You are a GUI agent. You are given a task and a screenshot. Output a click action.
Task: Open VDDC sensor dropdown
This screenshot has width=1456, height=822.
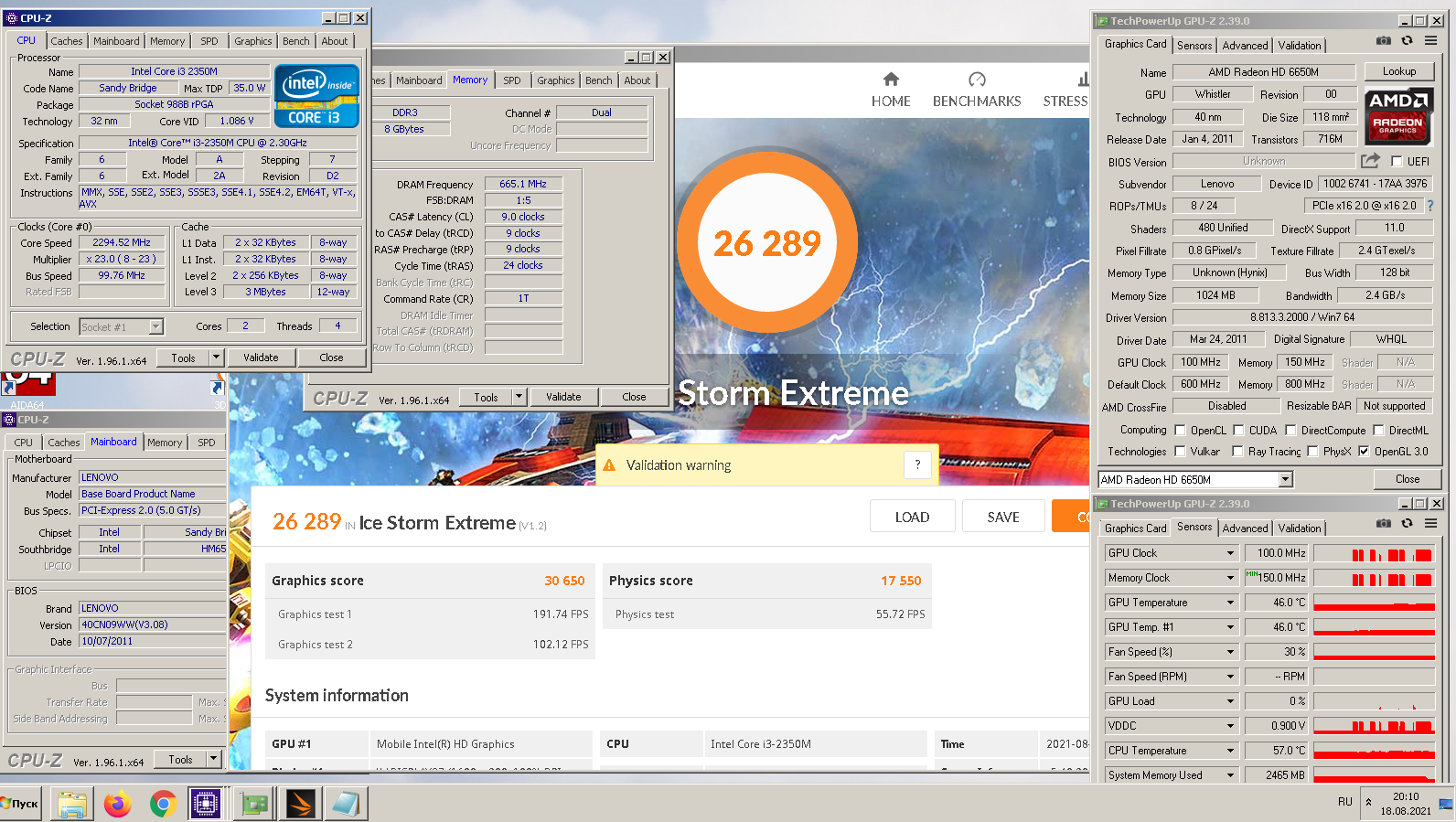1230,726
